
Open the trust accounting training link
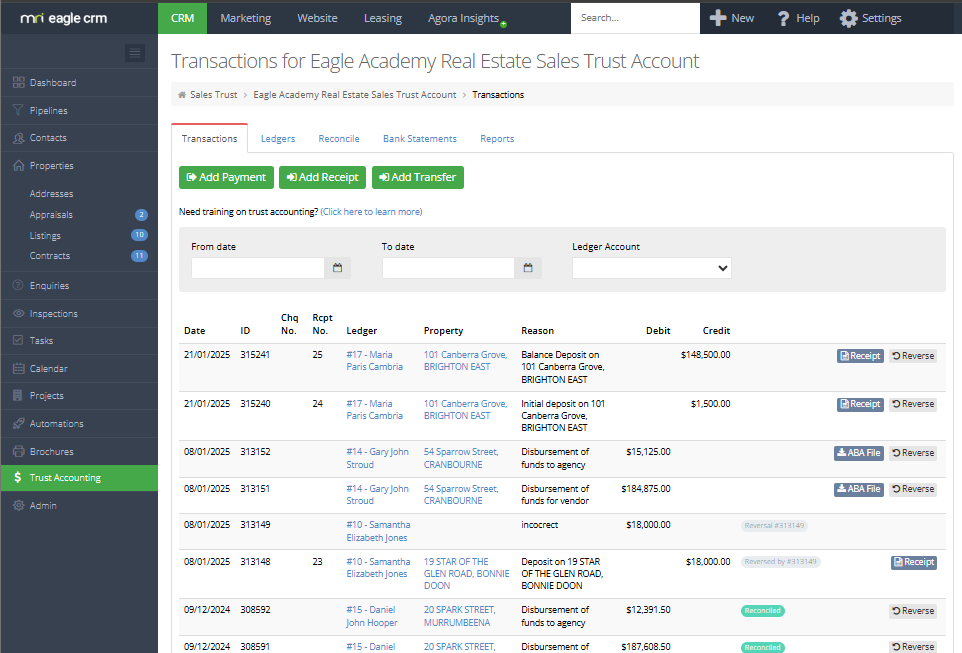(371, 212)
